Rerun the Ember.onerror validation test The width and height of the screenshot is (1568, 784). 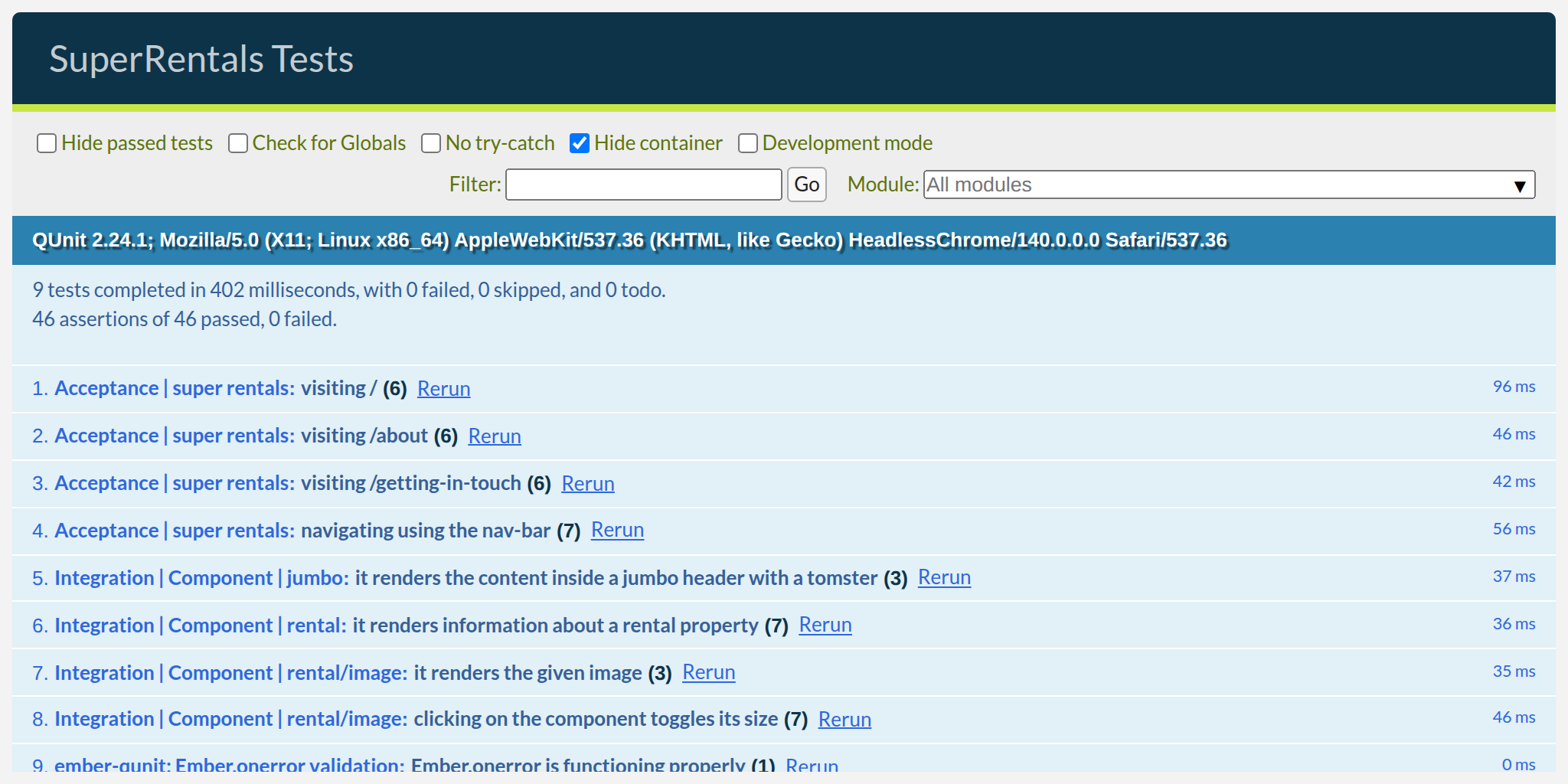(x=813, y=766)
